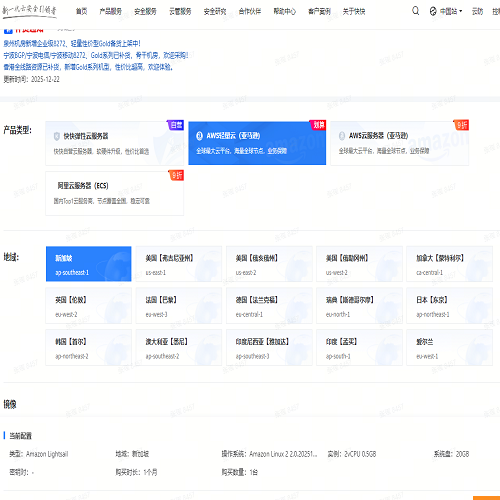
Task: Click the 实例: 2vCPU 0.5GB text
Action: click(352, 454)
